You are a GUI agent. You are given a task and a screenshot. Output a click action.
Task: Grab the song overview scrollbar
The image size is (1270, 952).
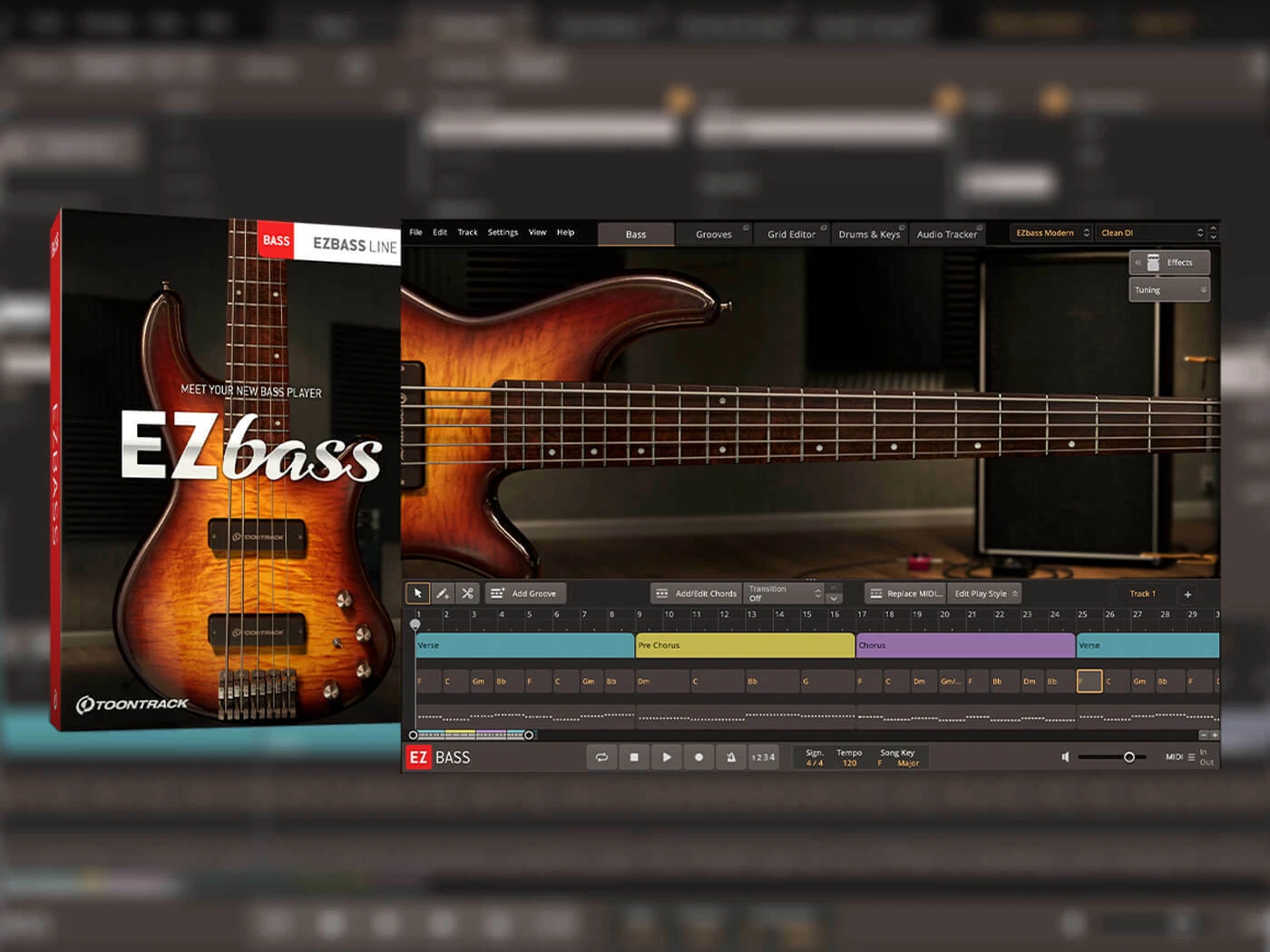(471, 735)
